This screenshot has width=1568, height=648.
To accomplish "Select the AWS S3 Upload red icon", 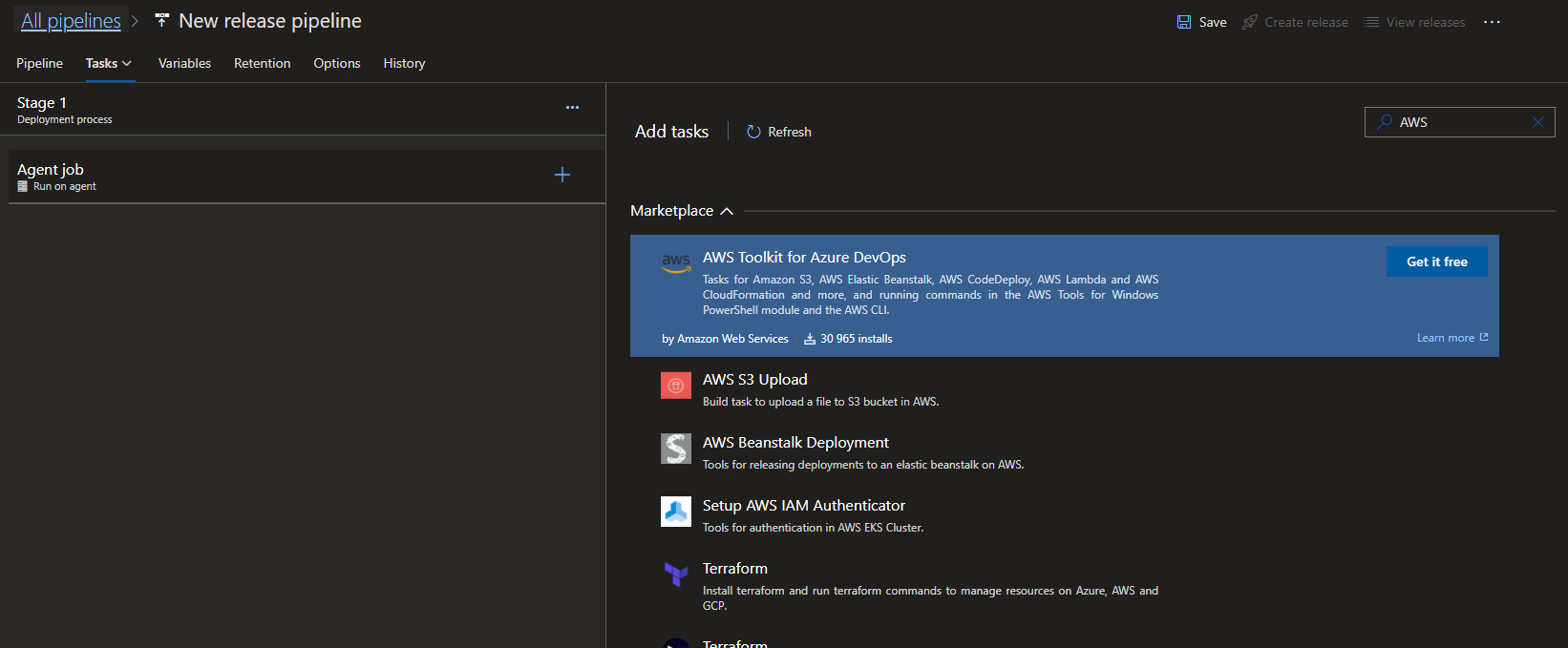I will (676, 386).
